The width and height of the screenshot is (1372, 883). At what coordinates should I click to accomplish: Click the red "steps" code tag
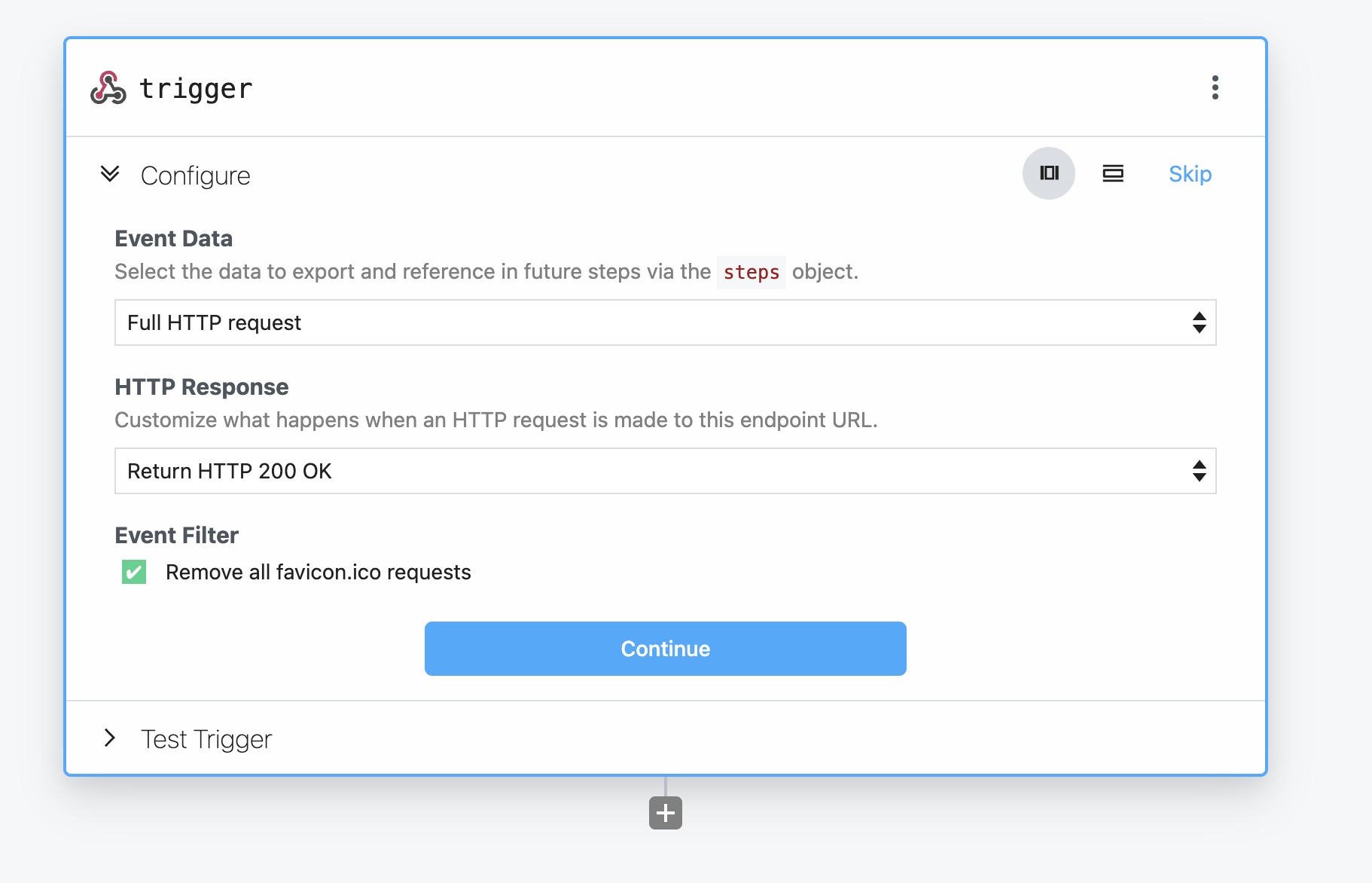tap(751, 272)
